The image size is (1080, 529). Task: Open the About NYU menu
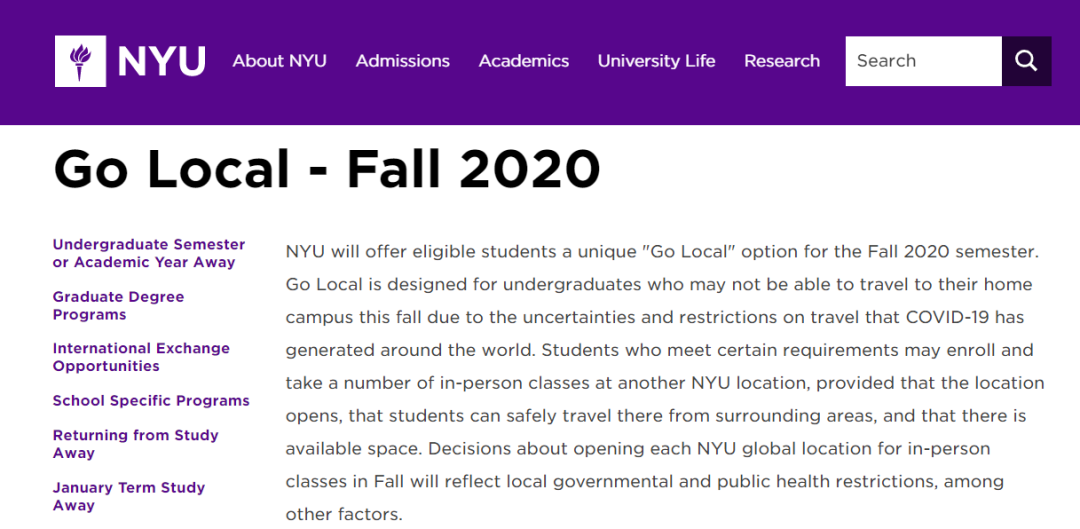(x=280, y=61)
